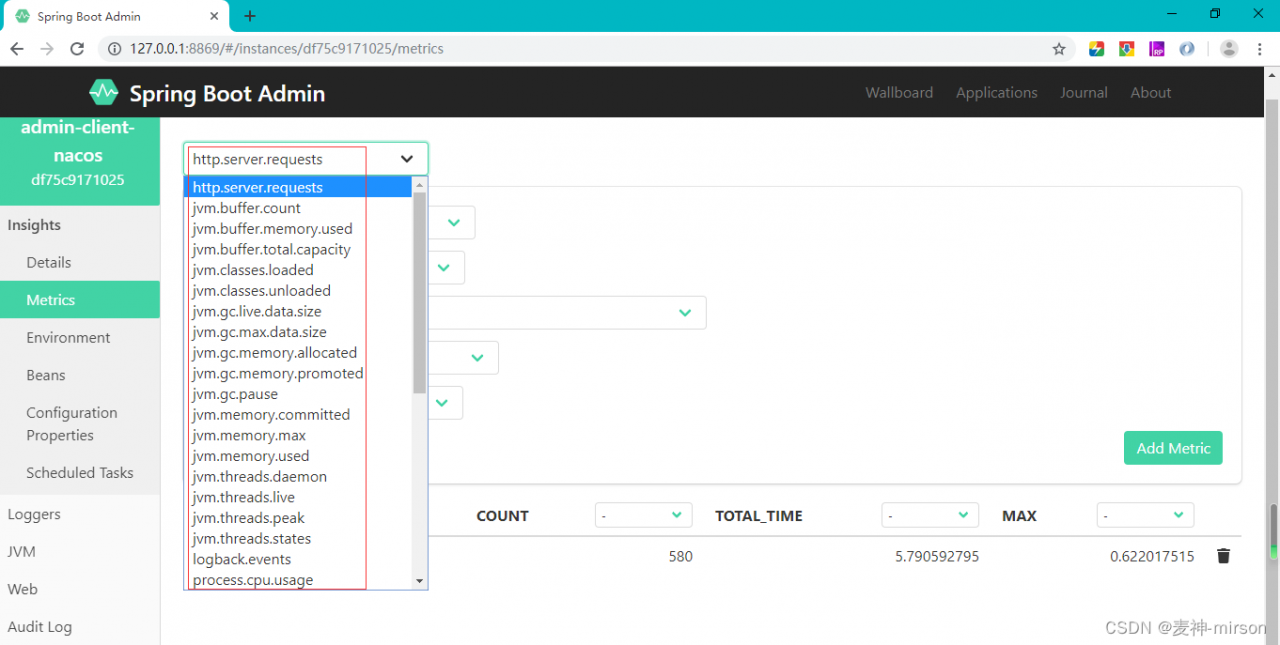Open the Applications page

[997, 93]
